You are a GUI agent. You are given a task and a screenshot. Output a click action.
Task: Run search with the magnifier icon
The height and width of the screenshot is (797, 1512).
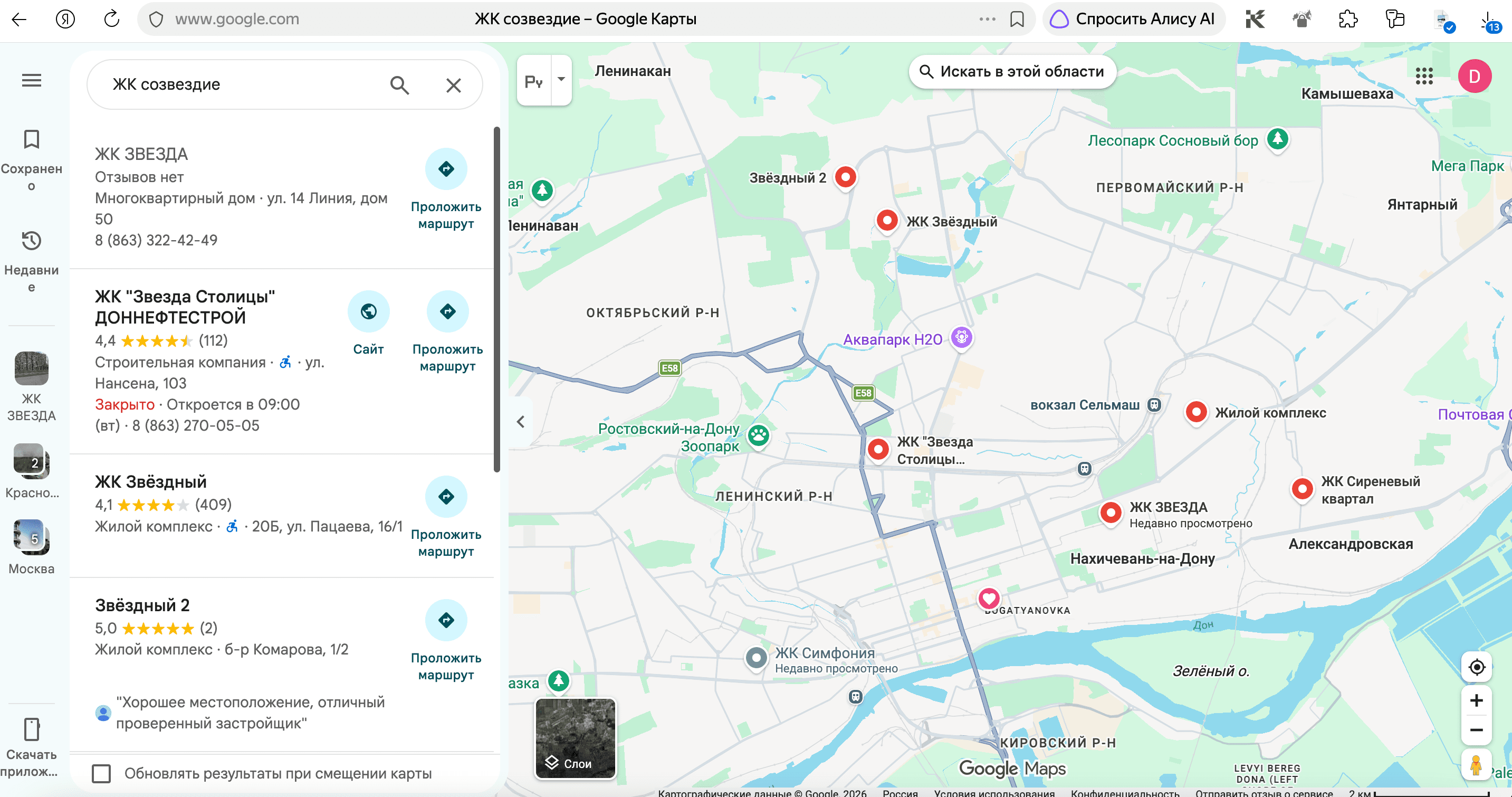[x=400, y=85]
